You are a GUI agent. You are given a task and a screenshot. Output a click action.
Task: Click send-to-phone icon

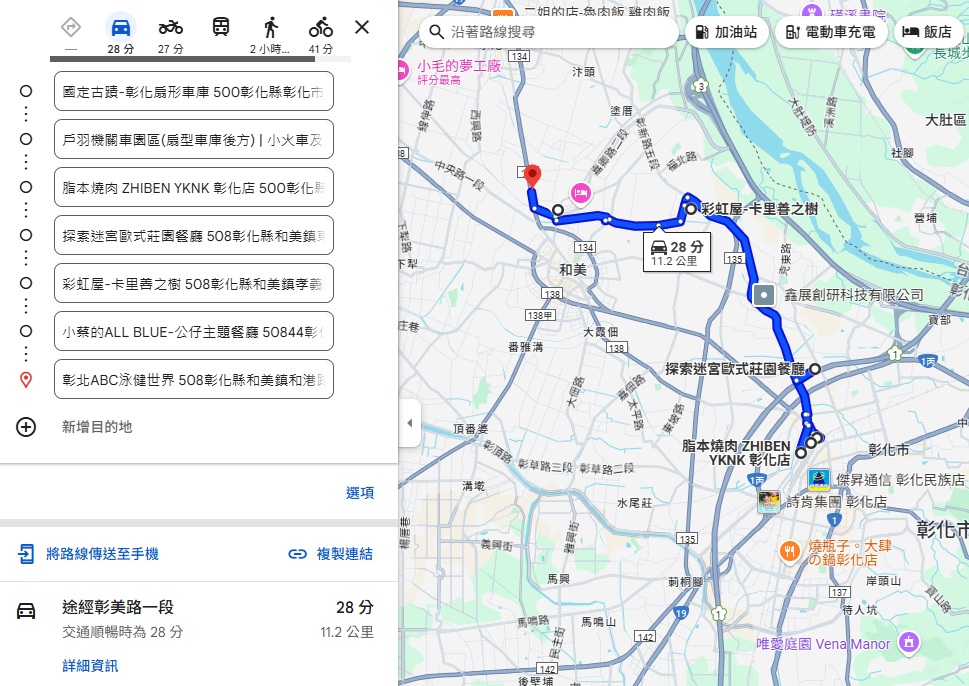tap(26, 554)
